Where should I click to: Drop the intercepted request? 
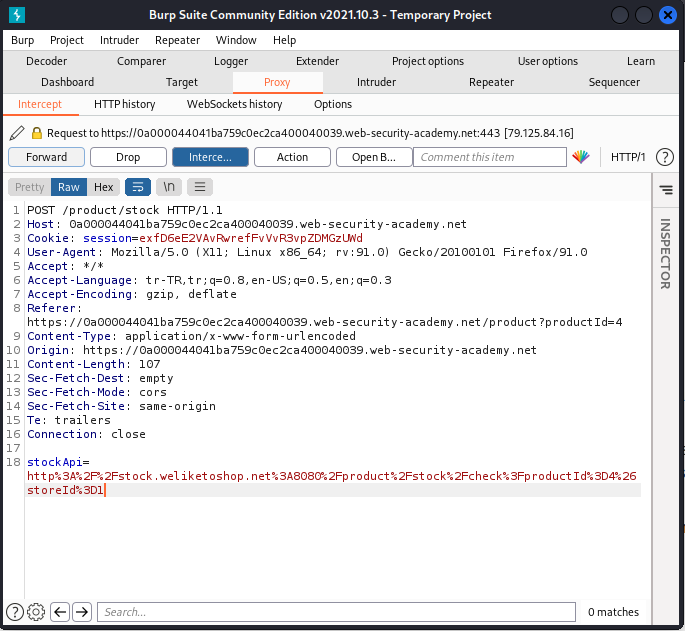pyautogui.click(x=128, y=157)
